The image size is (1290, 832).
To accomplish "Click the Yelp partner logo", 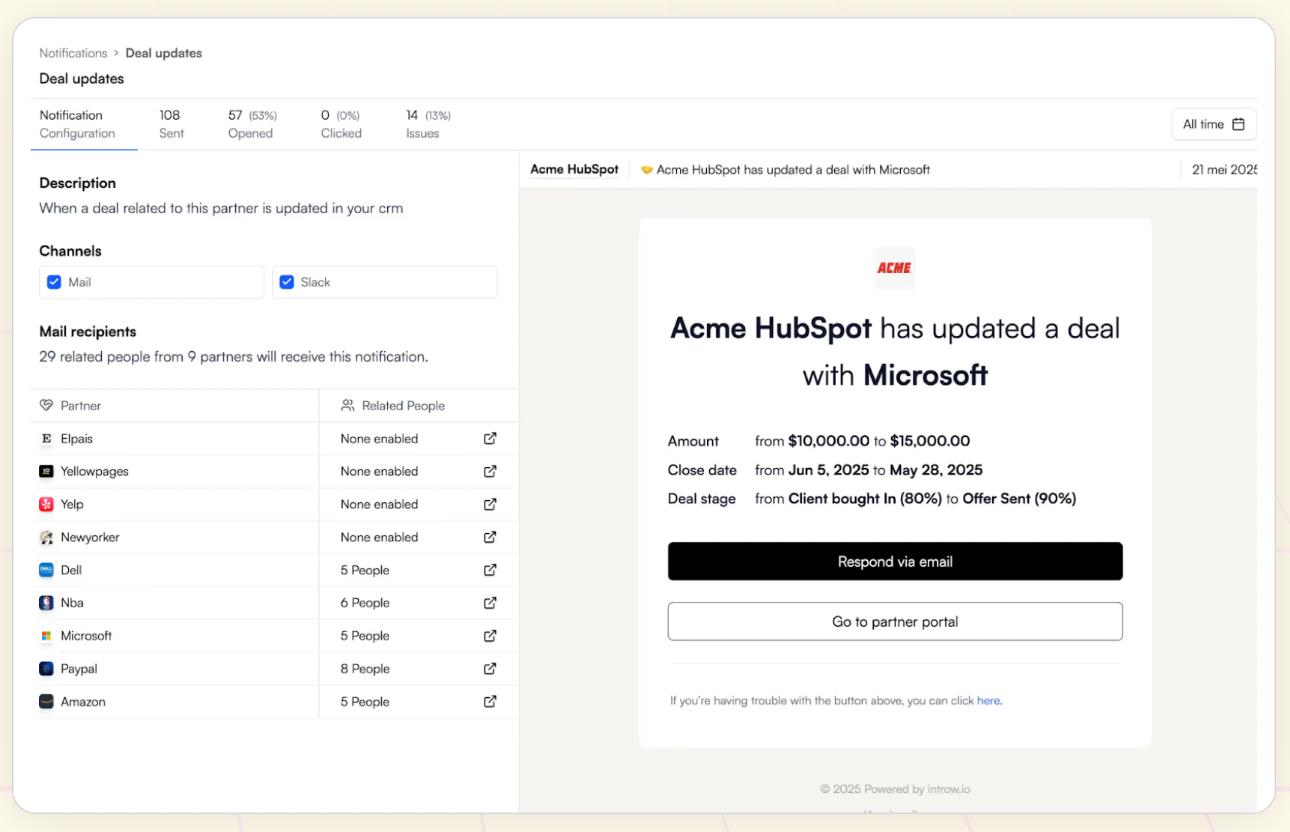I will point(46,504).
